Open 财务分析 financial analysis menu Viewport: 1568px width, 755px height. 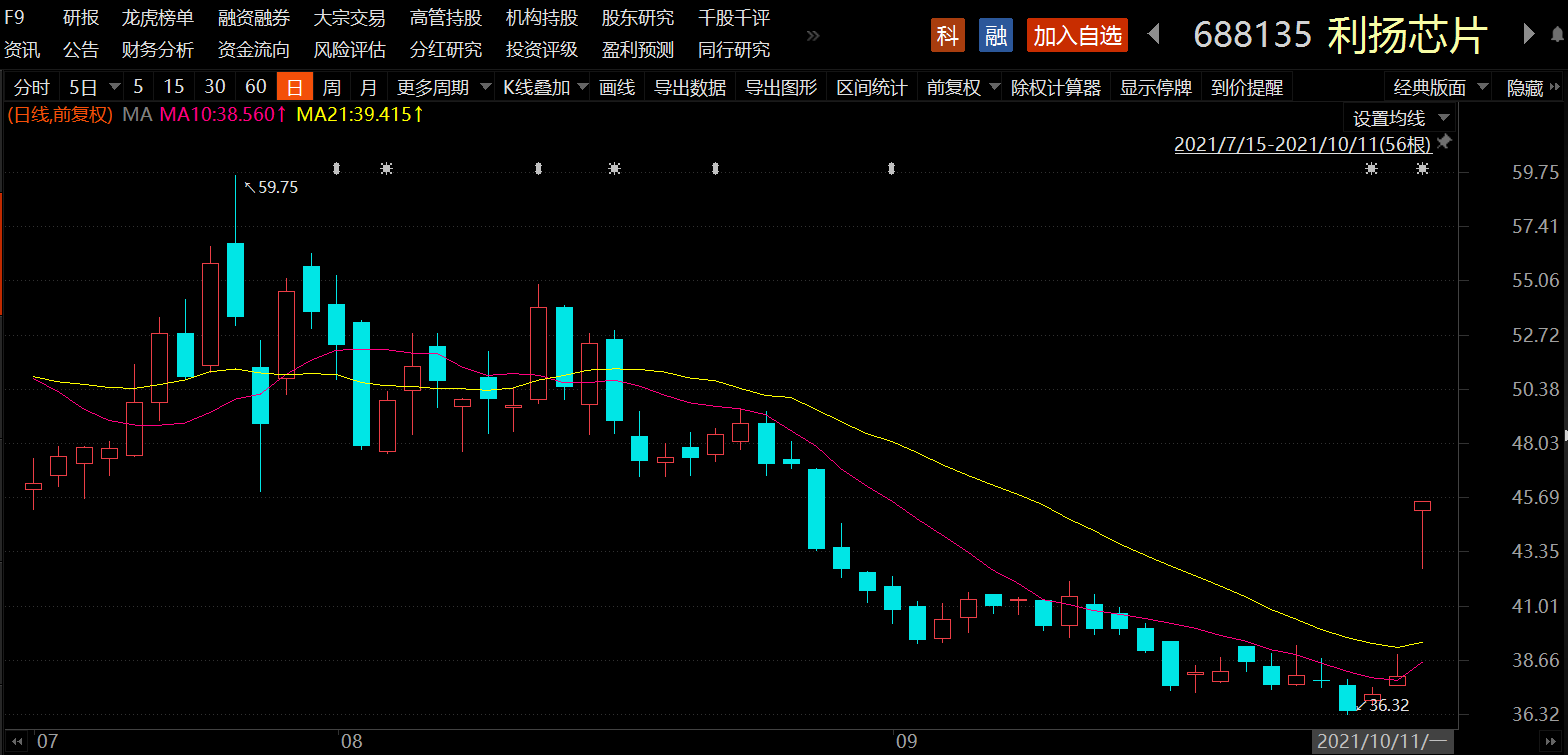click(x=158, y=49)
